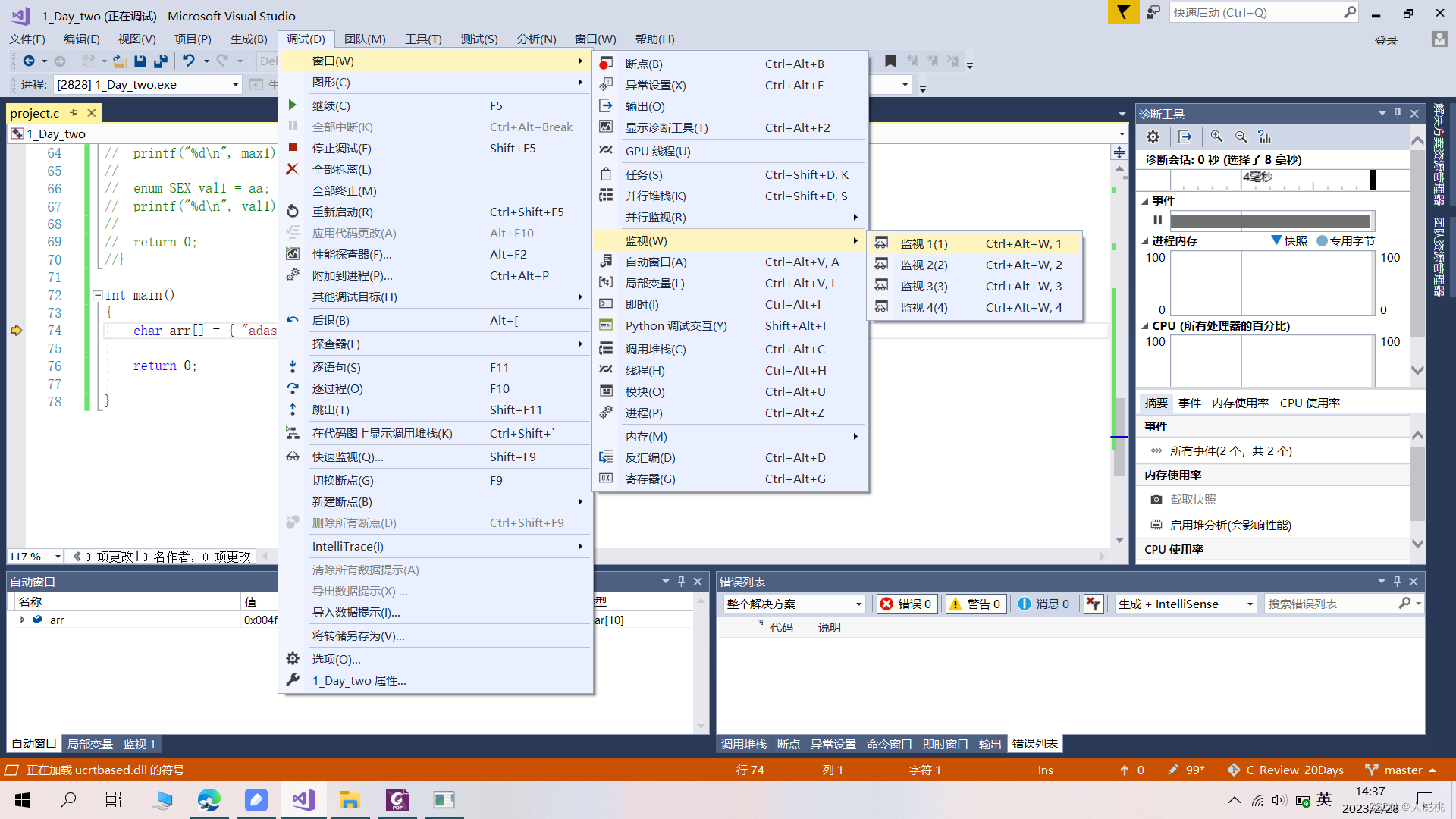The width and height of the screenshot is (1456, 819).
Task: Click the filter notifications funnel icon
Action: coord(1123,13)
